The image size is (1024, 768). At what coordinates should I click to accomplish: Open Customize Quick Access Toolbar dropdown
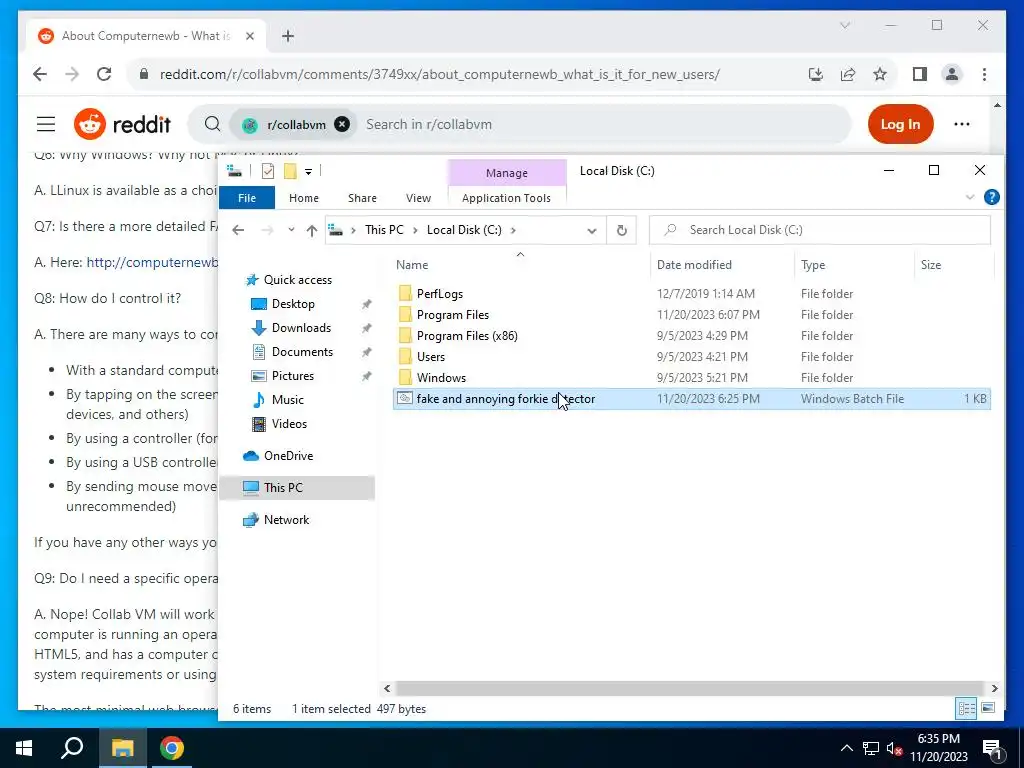tap(308, 172)
